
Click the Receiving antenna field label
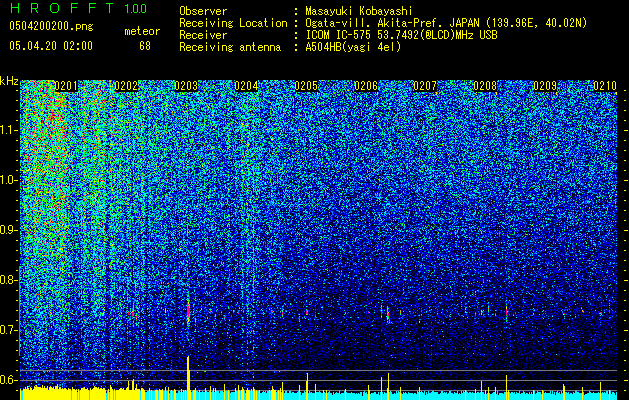click(x=230, y=47)
